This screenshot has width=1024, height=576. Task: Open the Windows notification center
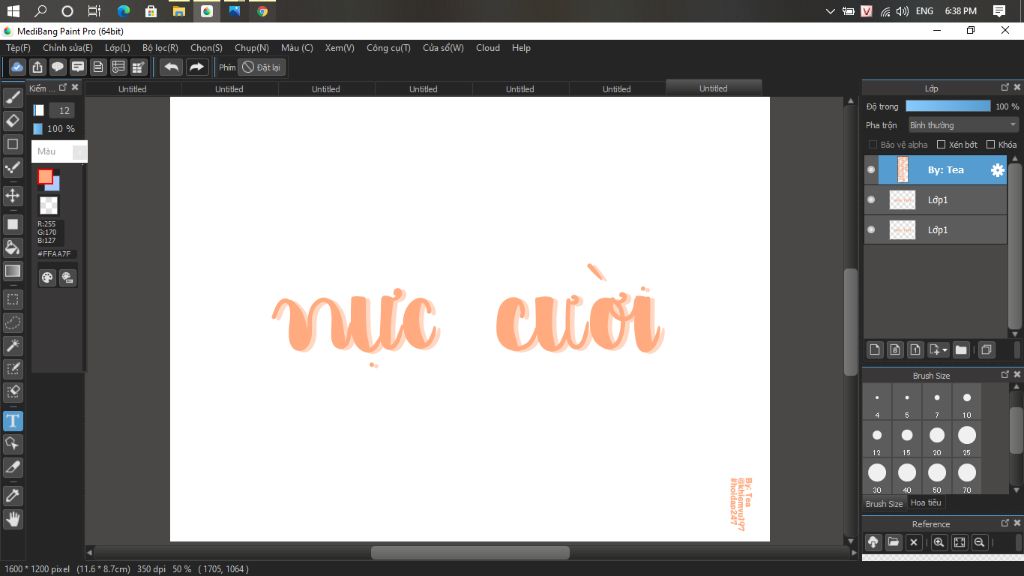tap(999, 11)
